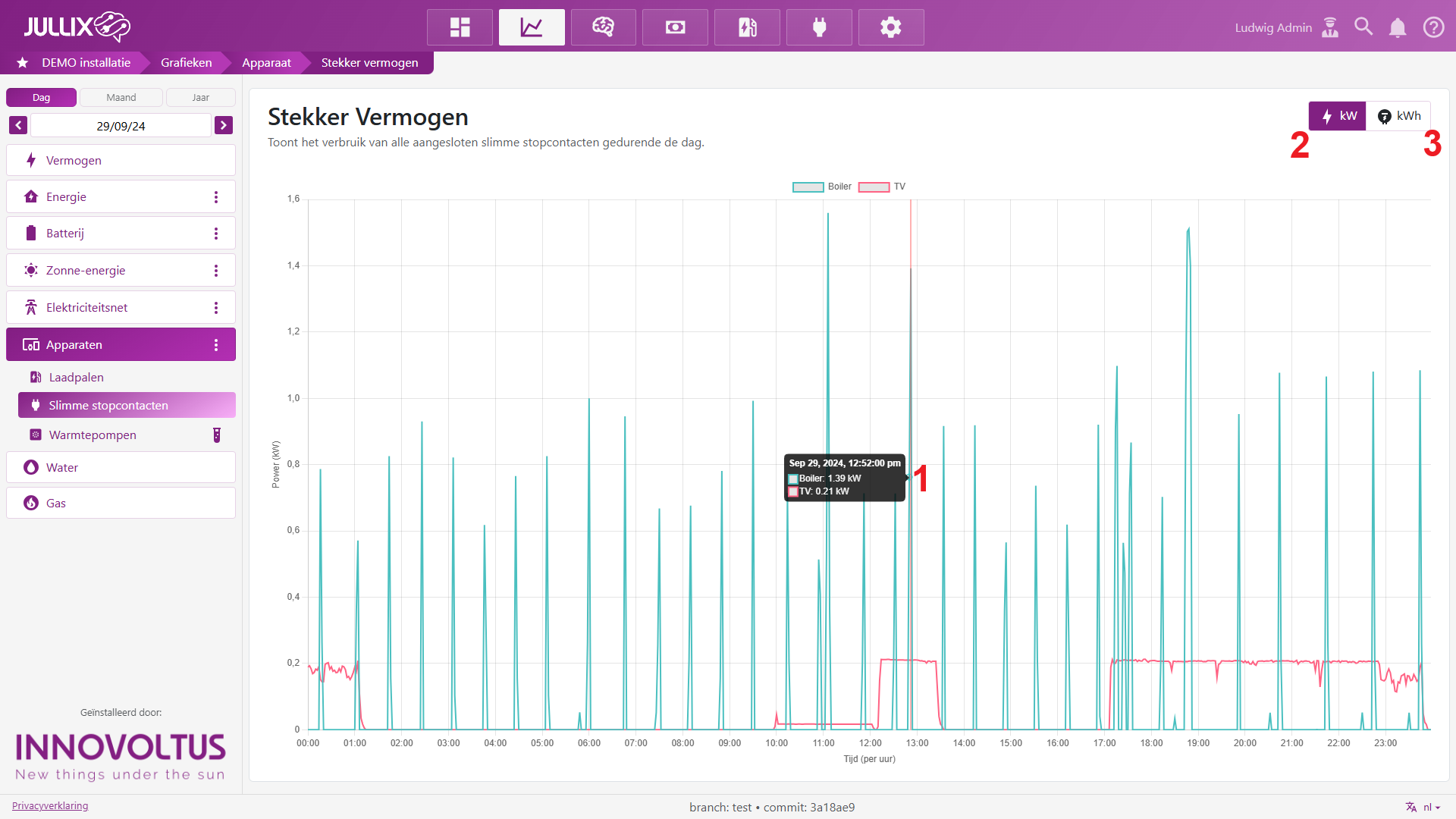Click the search magnifier icon
Viewport: 1456px width, 819px height.
[1363, 27]
